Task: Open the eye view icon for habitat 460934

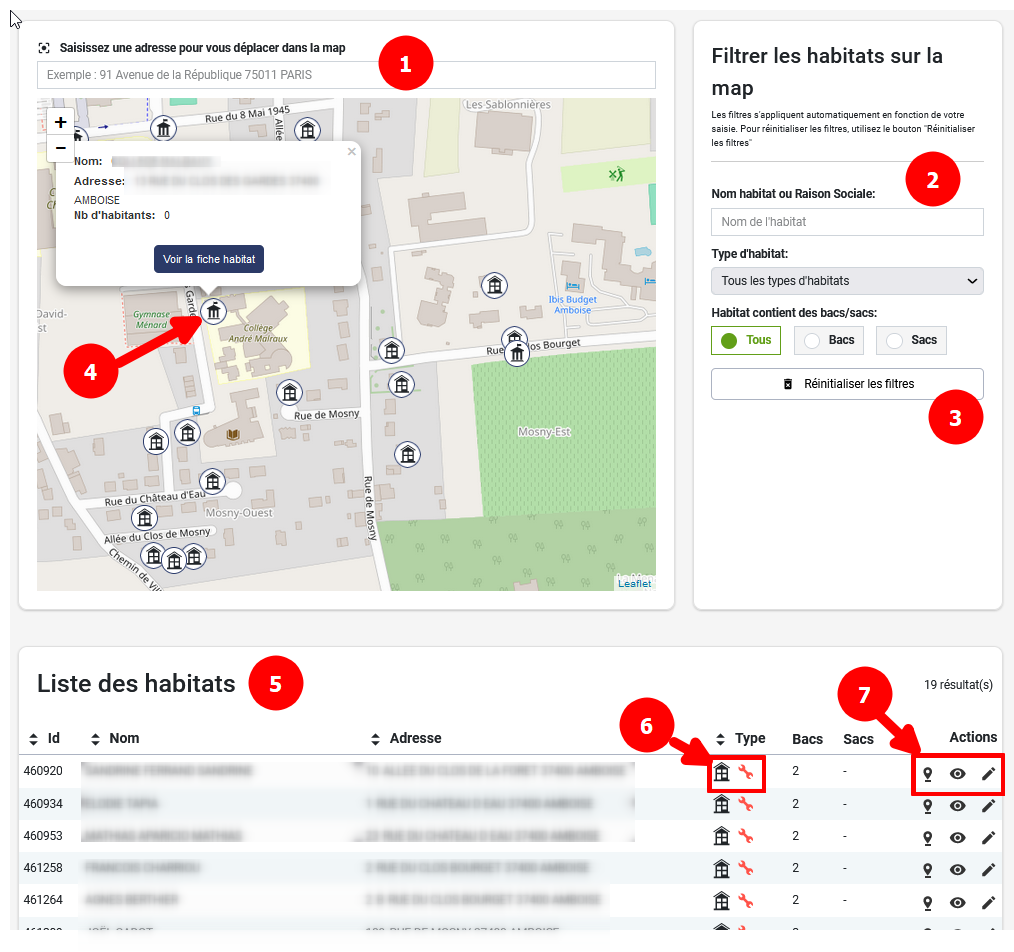Action: pyautogui.click(x=957, y=806)
